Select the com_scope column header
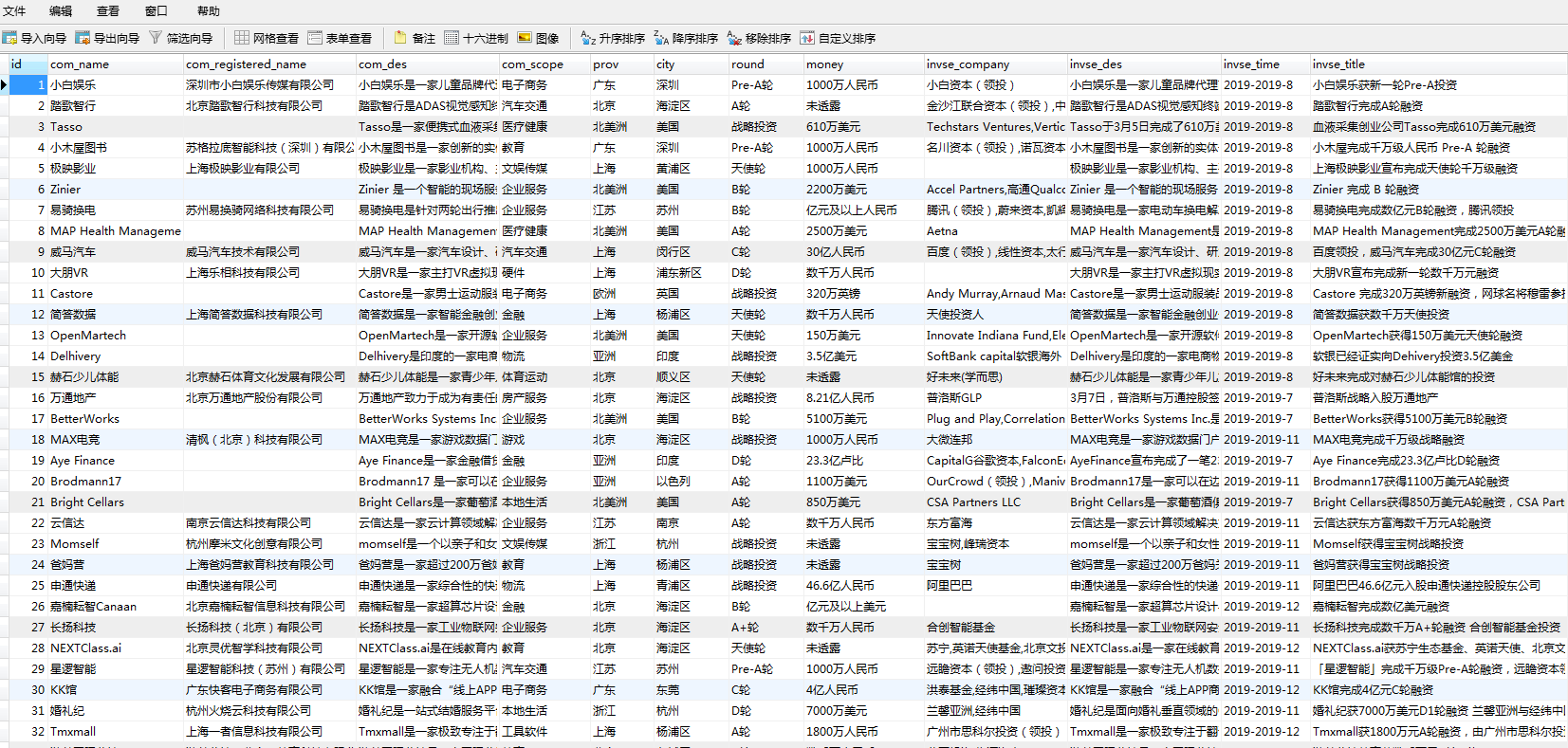 coord(544,64)
